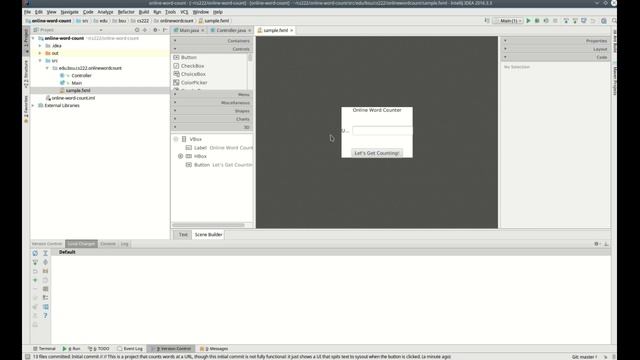Open the Log tab in Version Control

pyautogui.click(x=124, y=244)
